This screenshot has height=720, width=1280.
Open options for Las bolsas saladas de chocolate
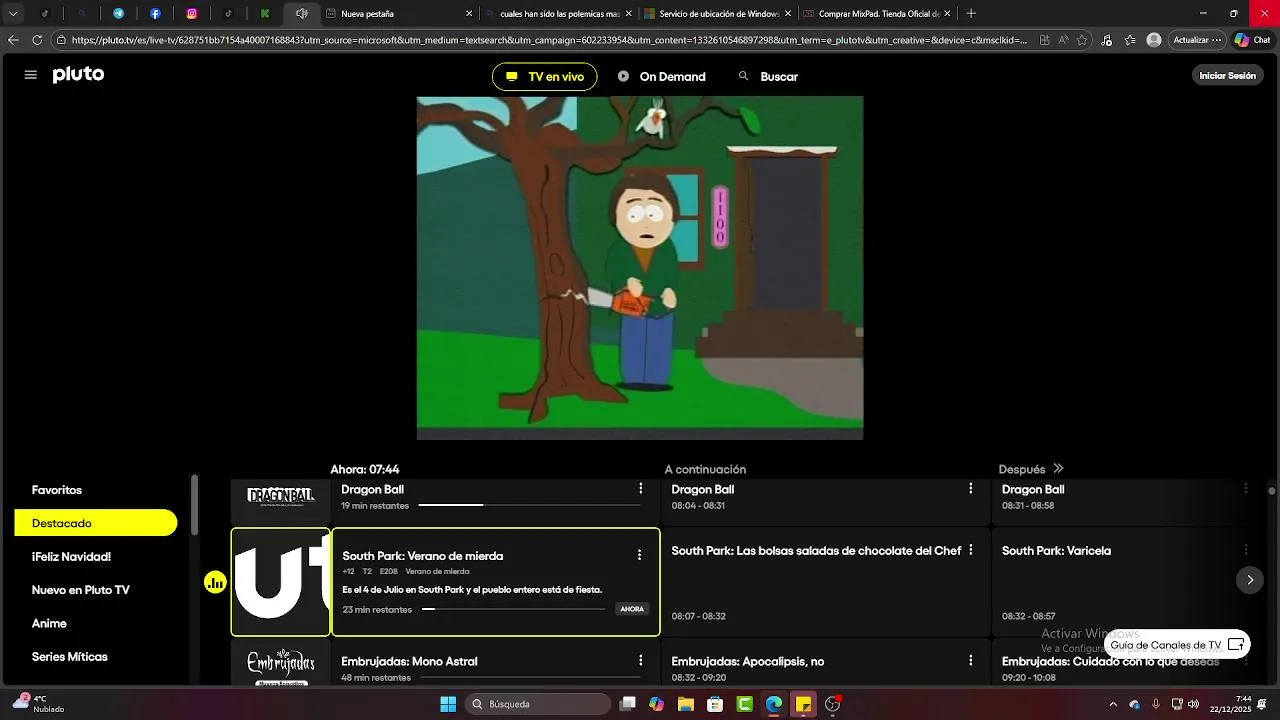click(970, 550)
